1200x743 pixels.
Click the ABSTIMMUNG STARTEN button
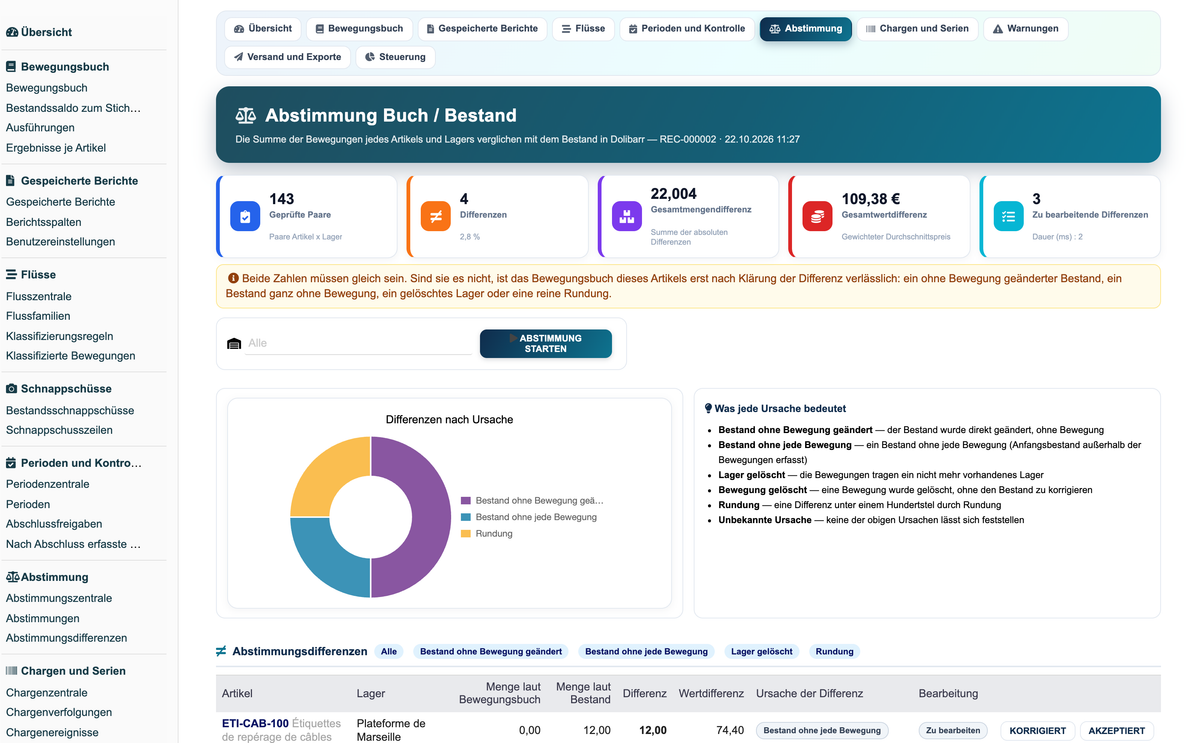point(546,343)
